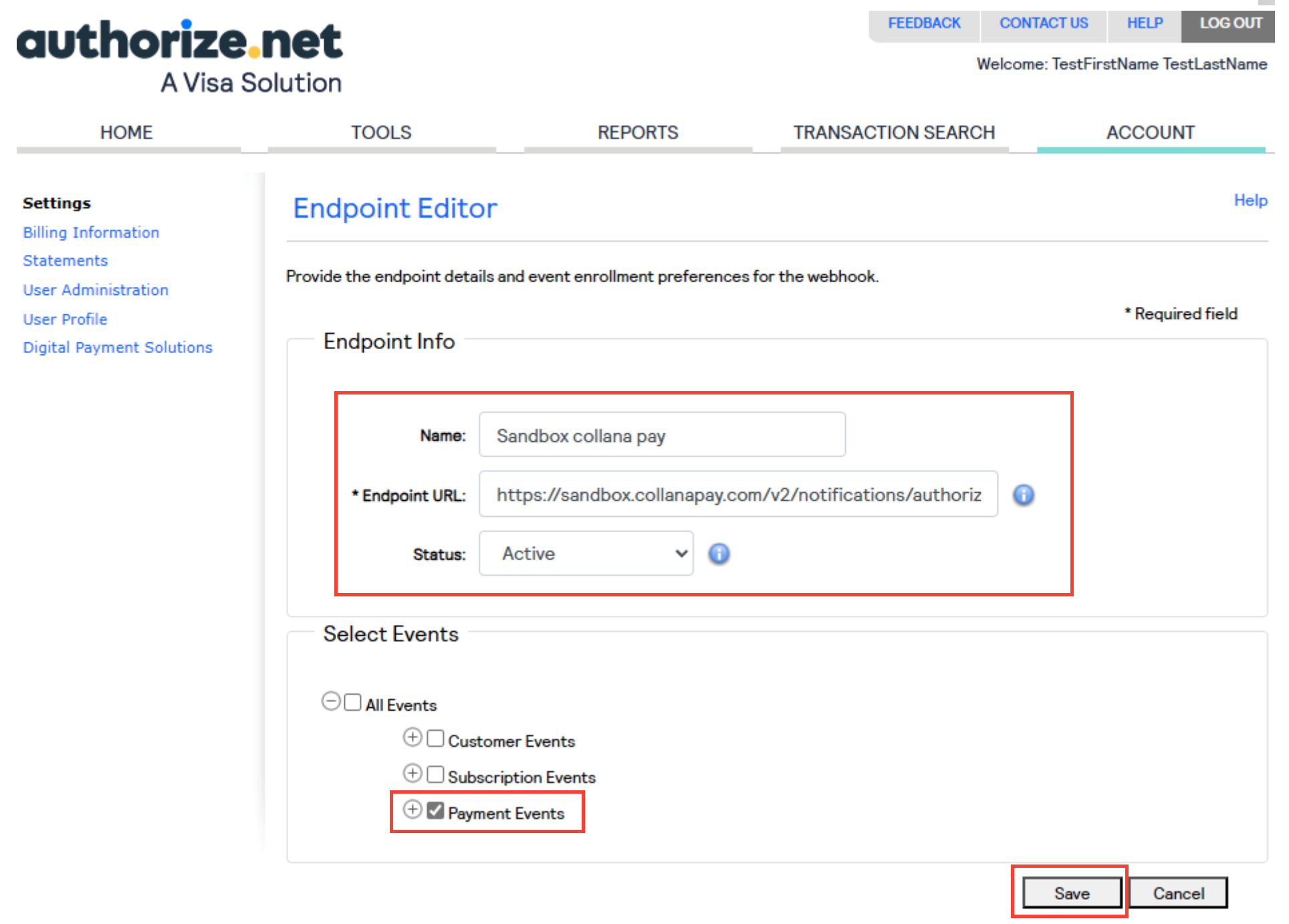Screen dimensions: 1289x924
Task: Click the LOG OUT button
Action: tap(1229, 23)
